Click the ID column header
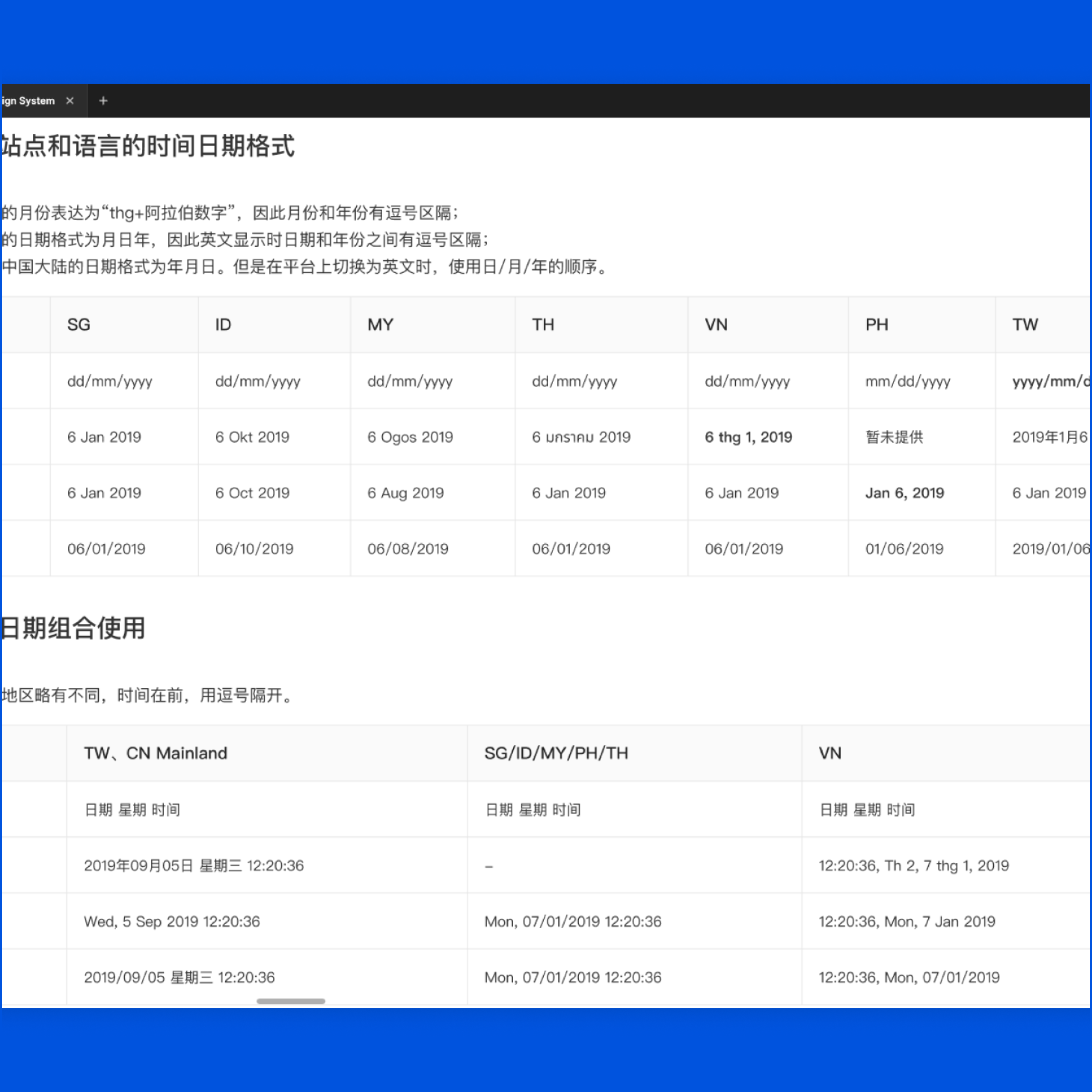1092x1092 pixels. pyautogui.click(x=274, y=324)
